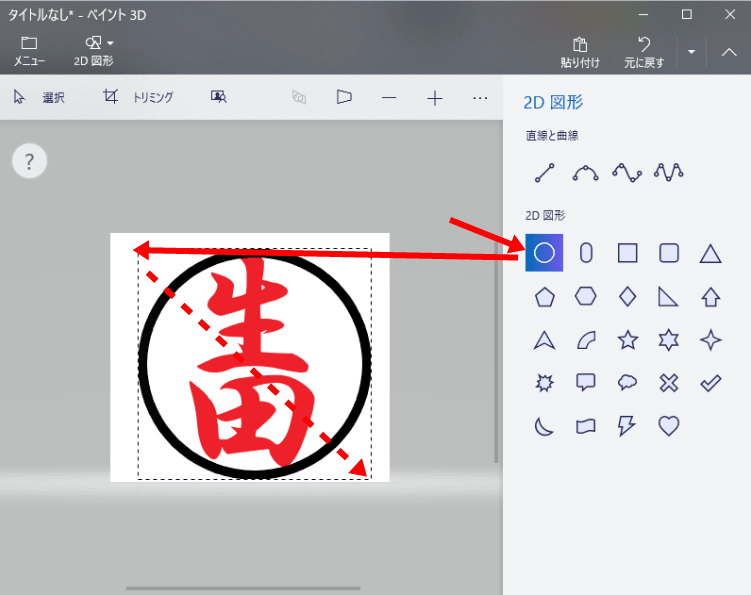Viewport: 751px width, 595px height.
Task: Select the checkmark shape
Action: click(x=710, y=383)
